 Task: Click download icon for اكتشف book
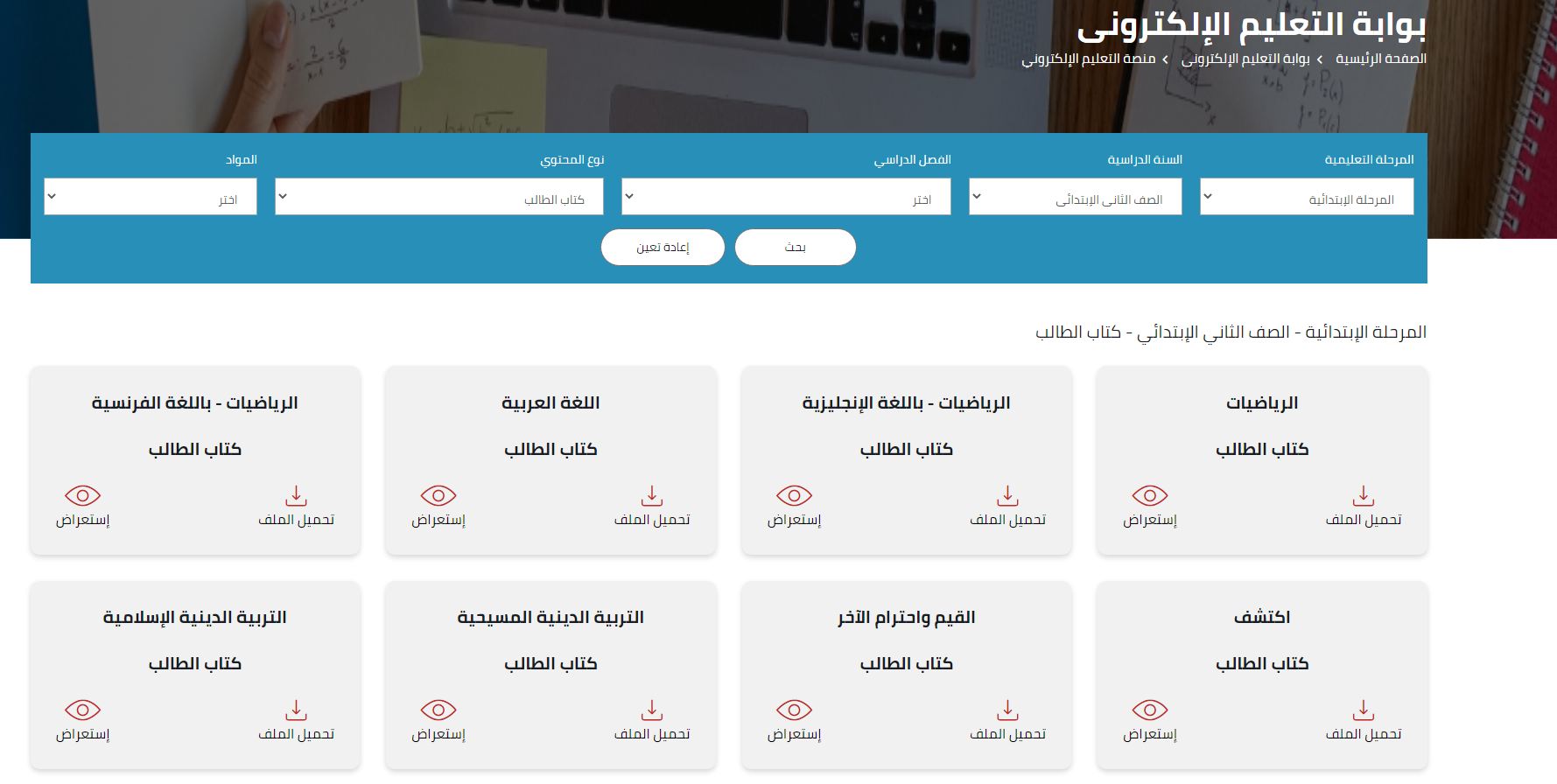(1363, 710)
